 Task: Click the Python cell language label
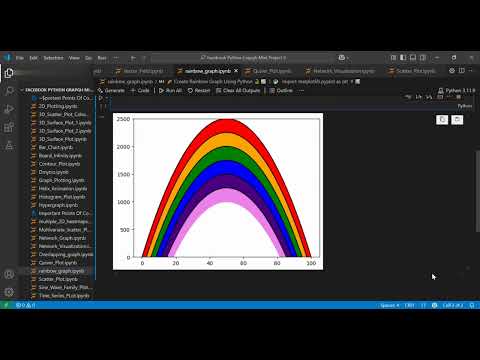[465, 106]
